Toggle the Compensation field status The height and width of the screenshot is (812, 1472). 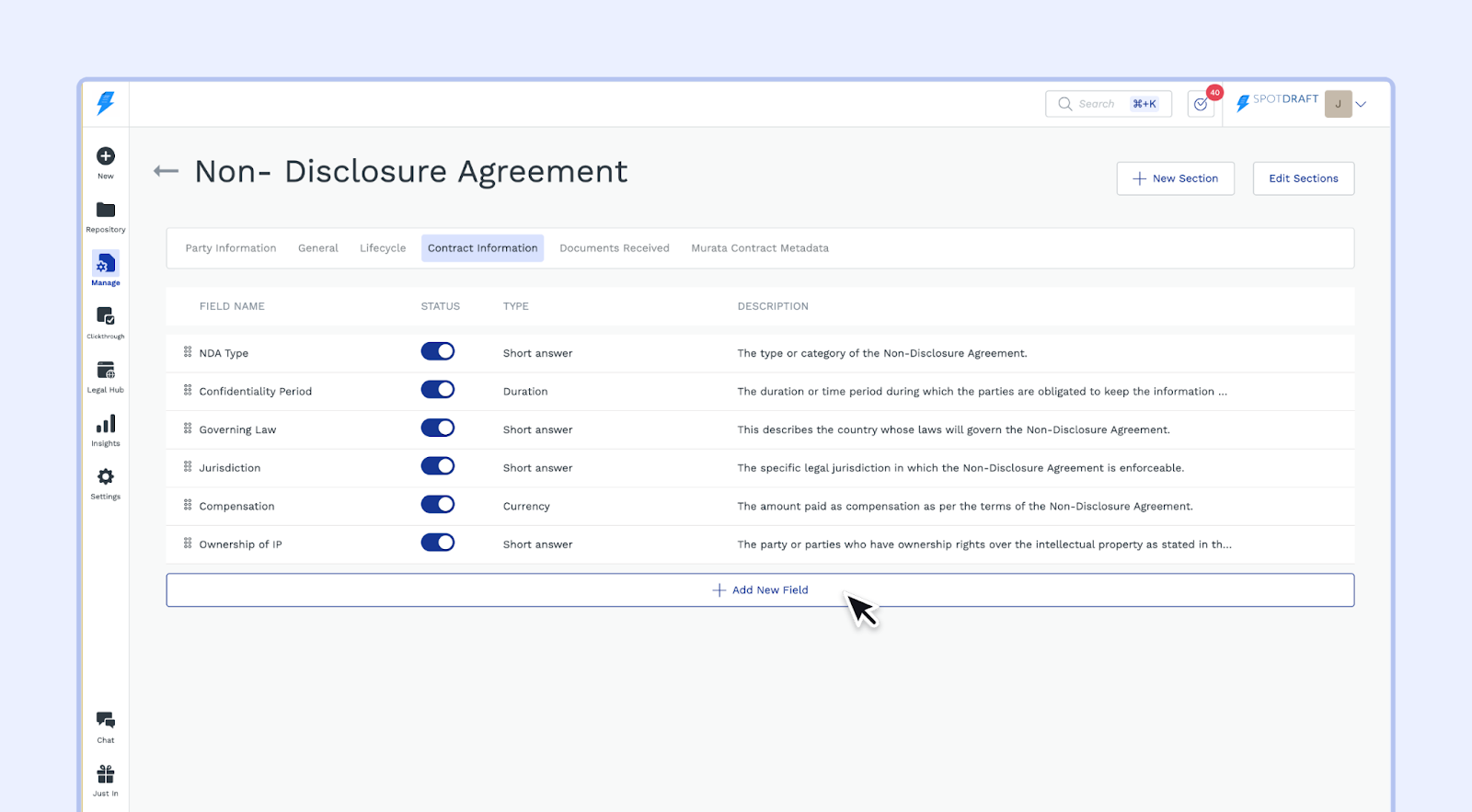(438, 504)
